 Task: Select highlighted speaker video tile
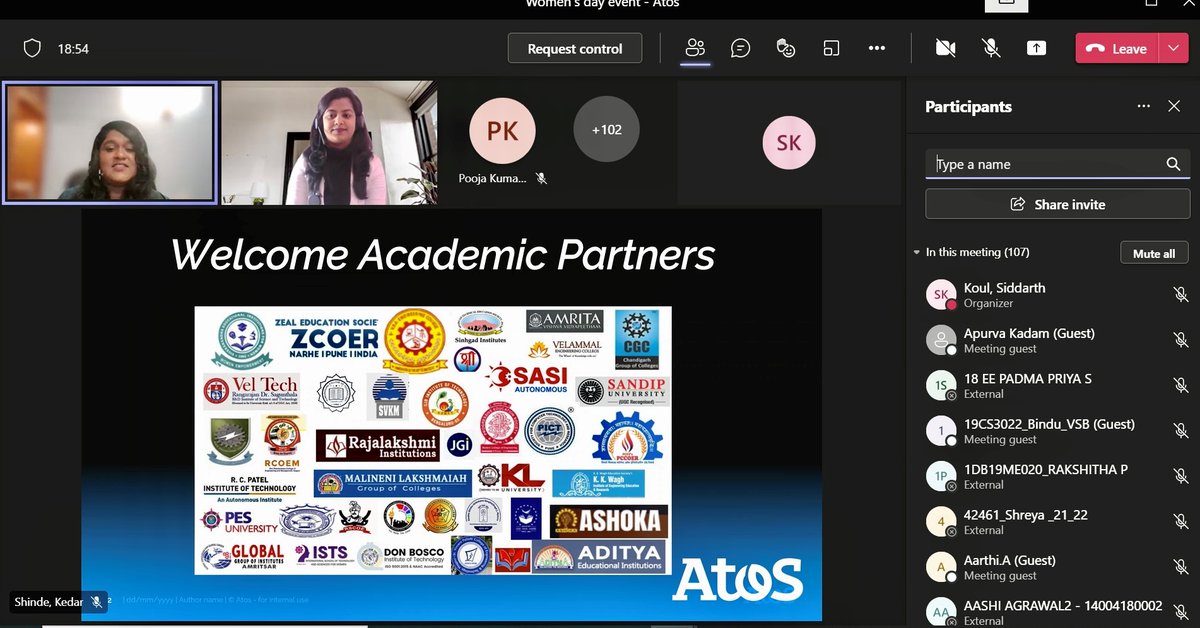pyautogui.click(x=110, y=143)
